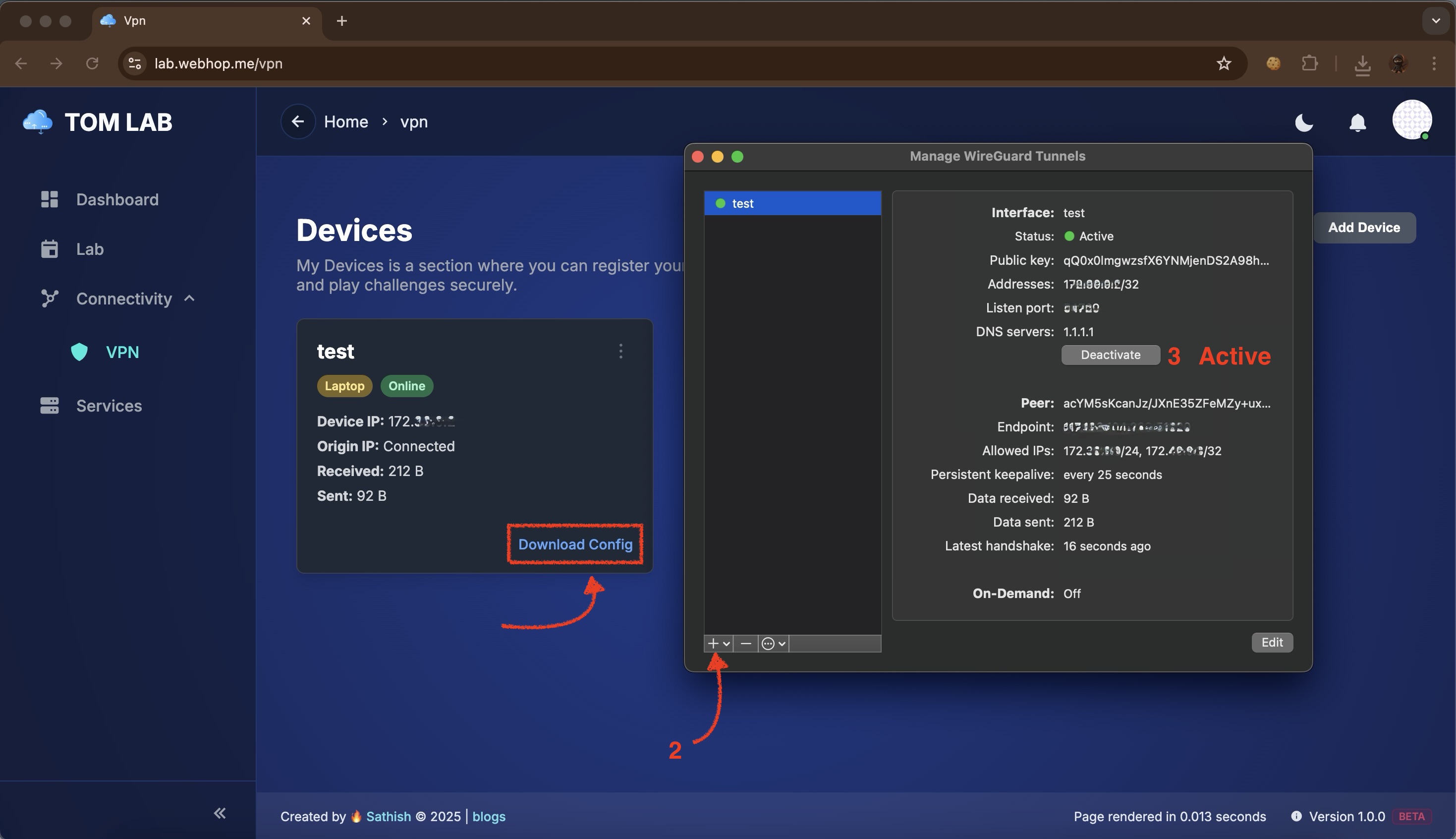The height and width of the screenshot is (839, 1456).
Task: Click the user avatar in the top right
Action: 1412,120
